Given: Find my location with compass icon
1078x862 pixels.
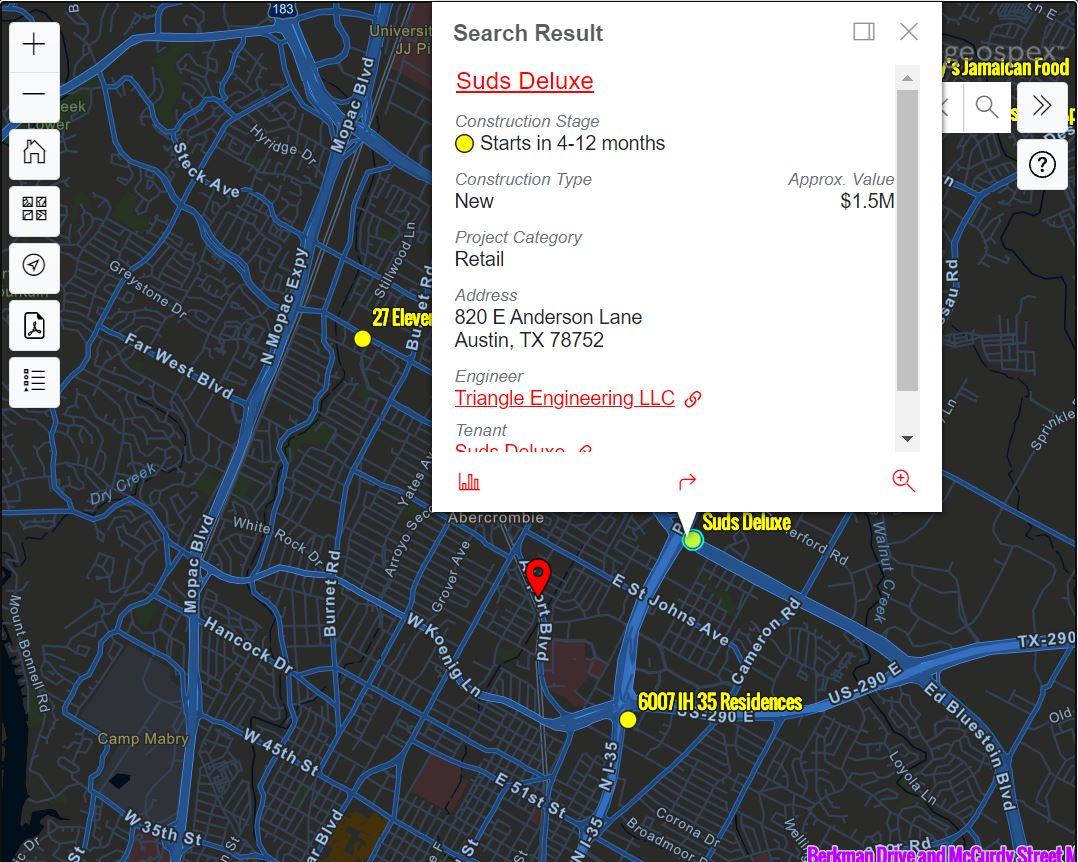Looking at the screenshot, I should coord(34,267).
